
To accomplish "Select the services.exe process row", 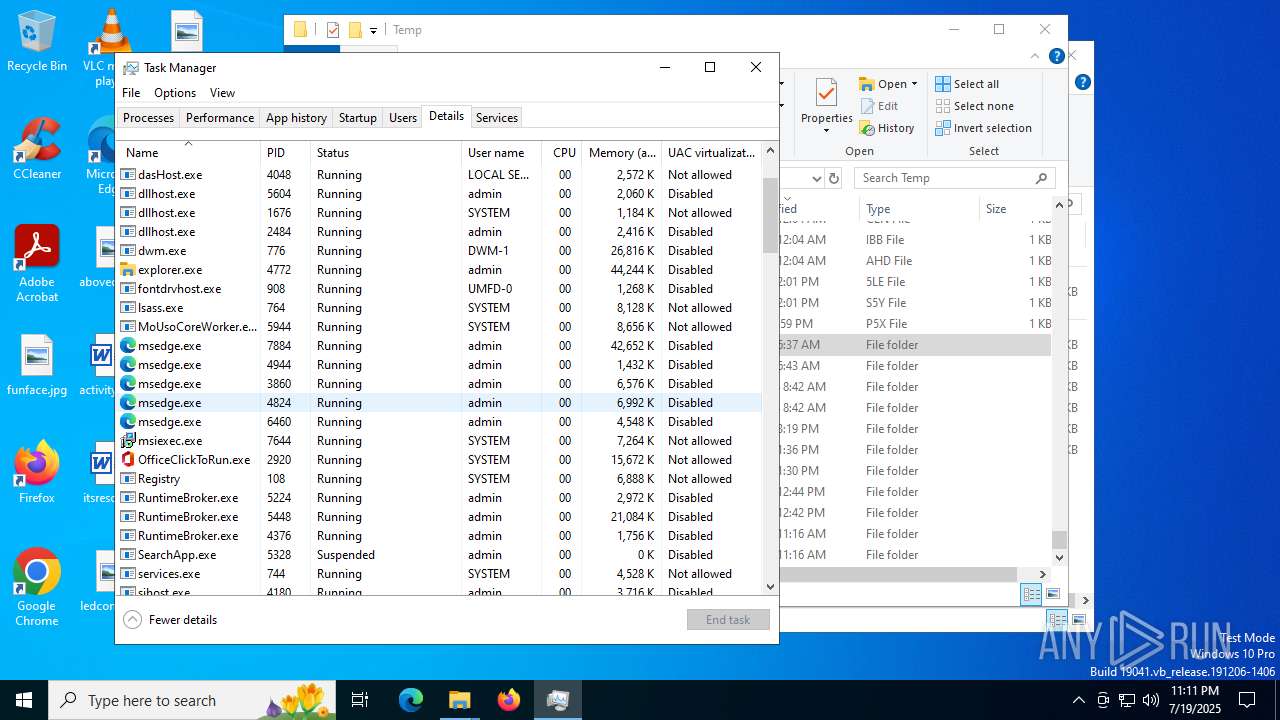I will coord(439,574).
